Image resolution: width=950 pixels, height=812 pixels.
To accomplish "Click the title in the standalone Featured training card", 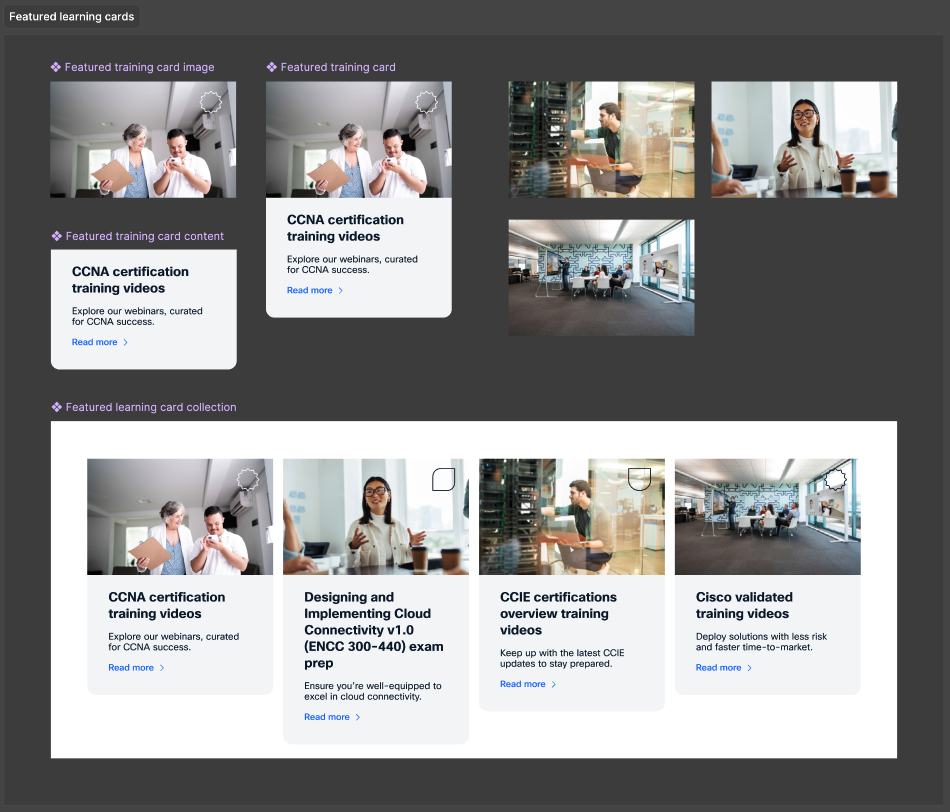I will point(345,228).
